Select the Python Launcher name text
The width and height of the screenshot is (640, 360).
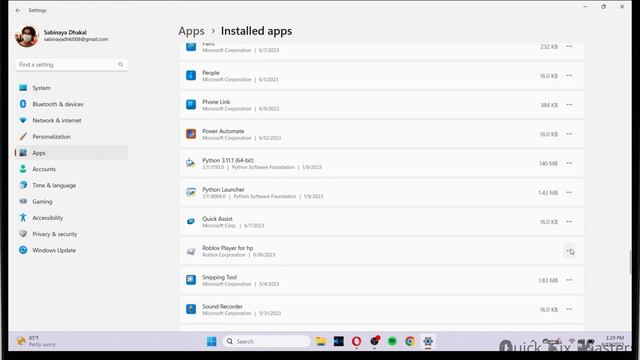click(x=223, y=190)
